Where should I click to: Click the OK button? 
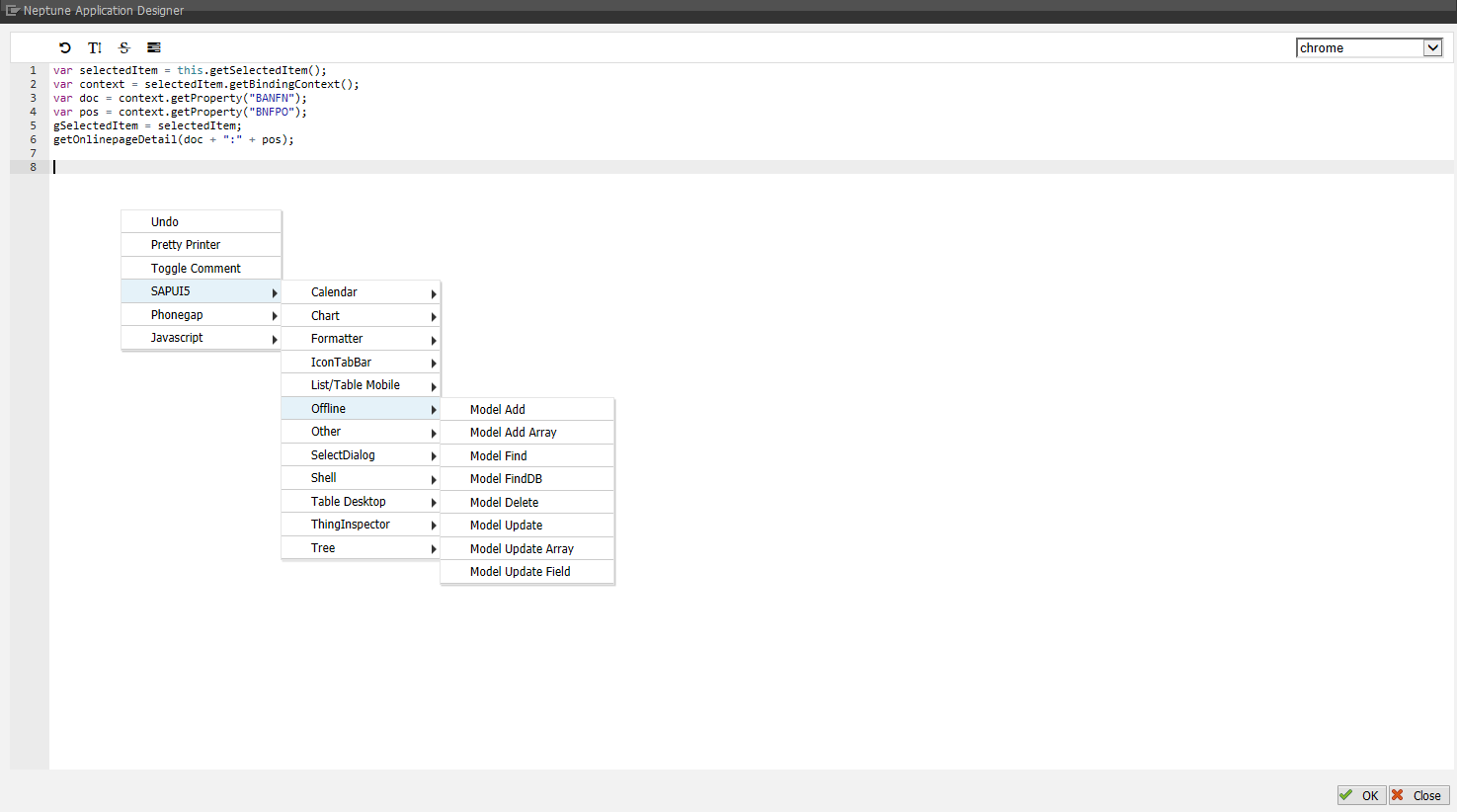tap(1361, 795)
